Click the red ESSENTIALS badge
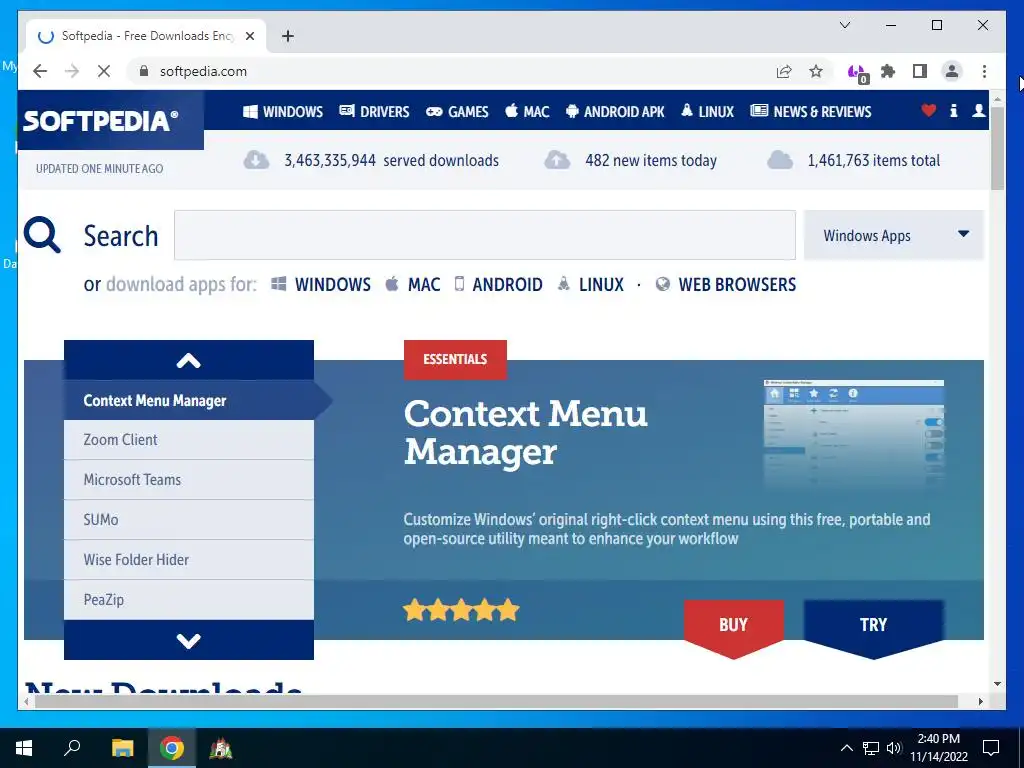Screen dimensions: 1024x768 point(455,359)
